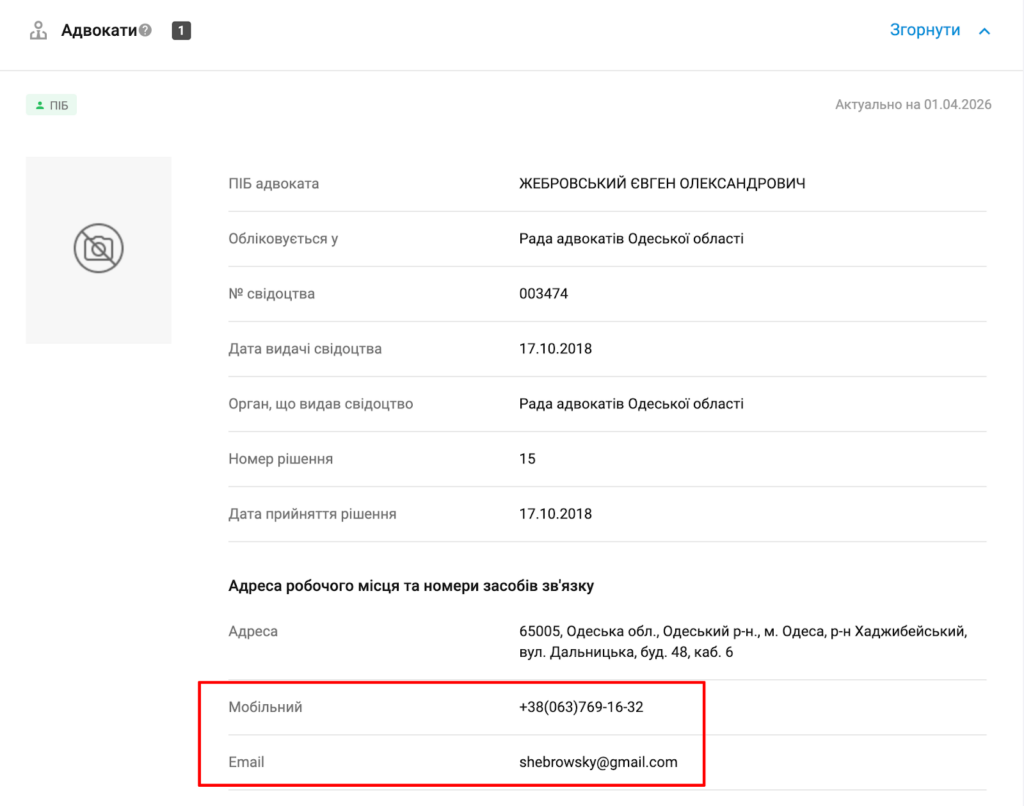The height and width of the screenshot is (806, 1024).
Task: Click the Згорнути link
Action: (924, 30)
